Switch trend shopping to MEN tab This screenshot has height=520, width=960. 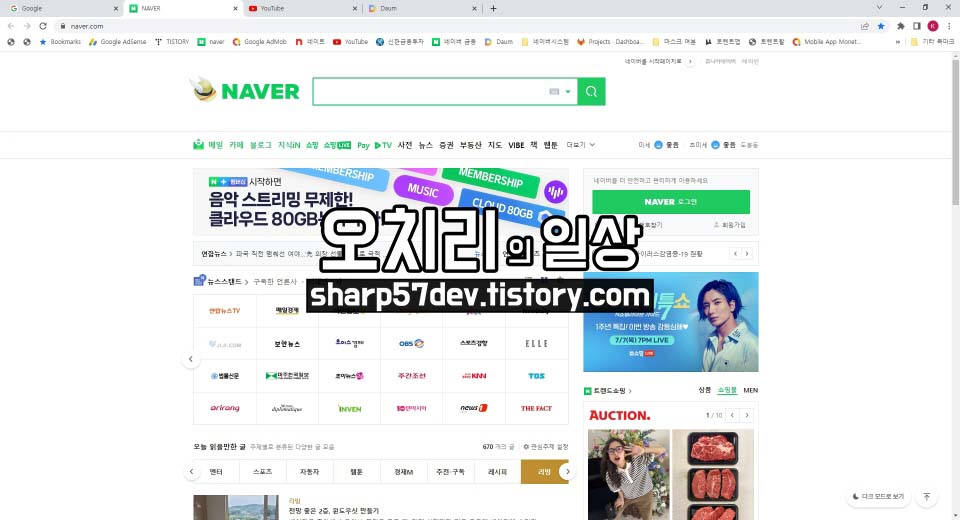(x=751, y=390)
